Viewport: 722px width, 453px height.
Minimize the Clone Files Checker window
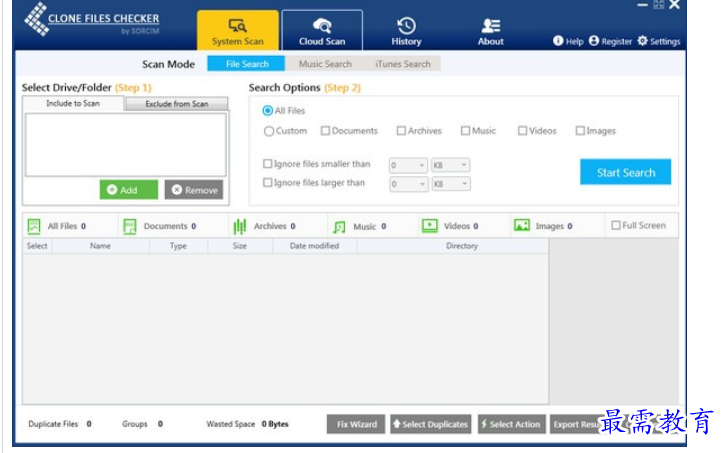pos(642,5)
